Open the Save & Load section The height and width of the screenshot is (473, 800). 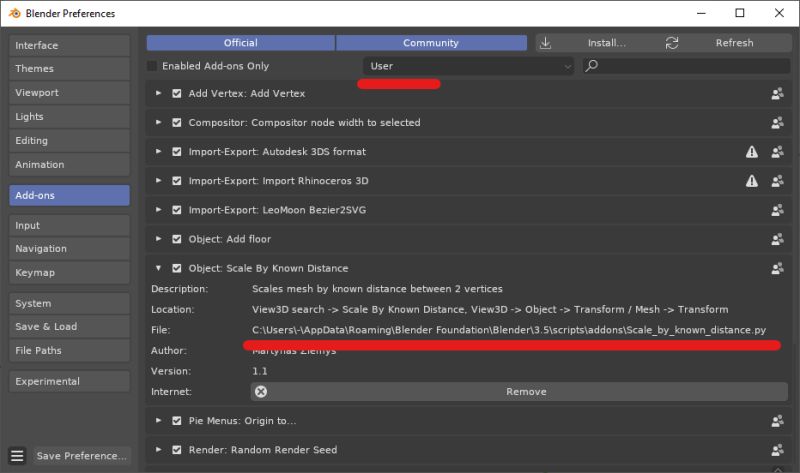point(69,327)
